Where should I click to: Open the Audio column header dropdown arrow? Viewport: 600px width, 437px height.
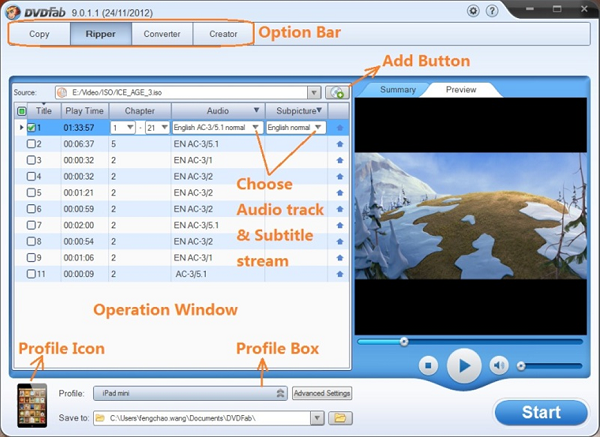(257, 110)
